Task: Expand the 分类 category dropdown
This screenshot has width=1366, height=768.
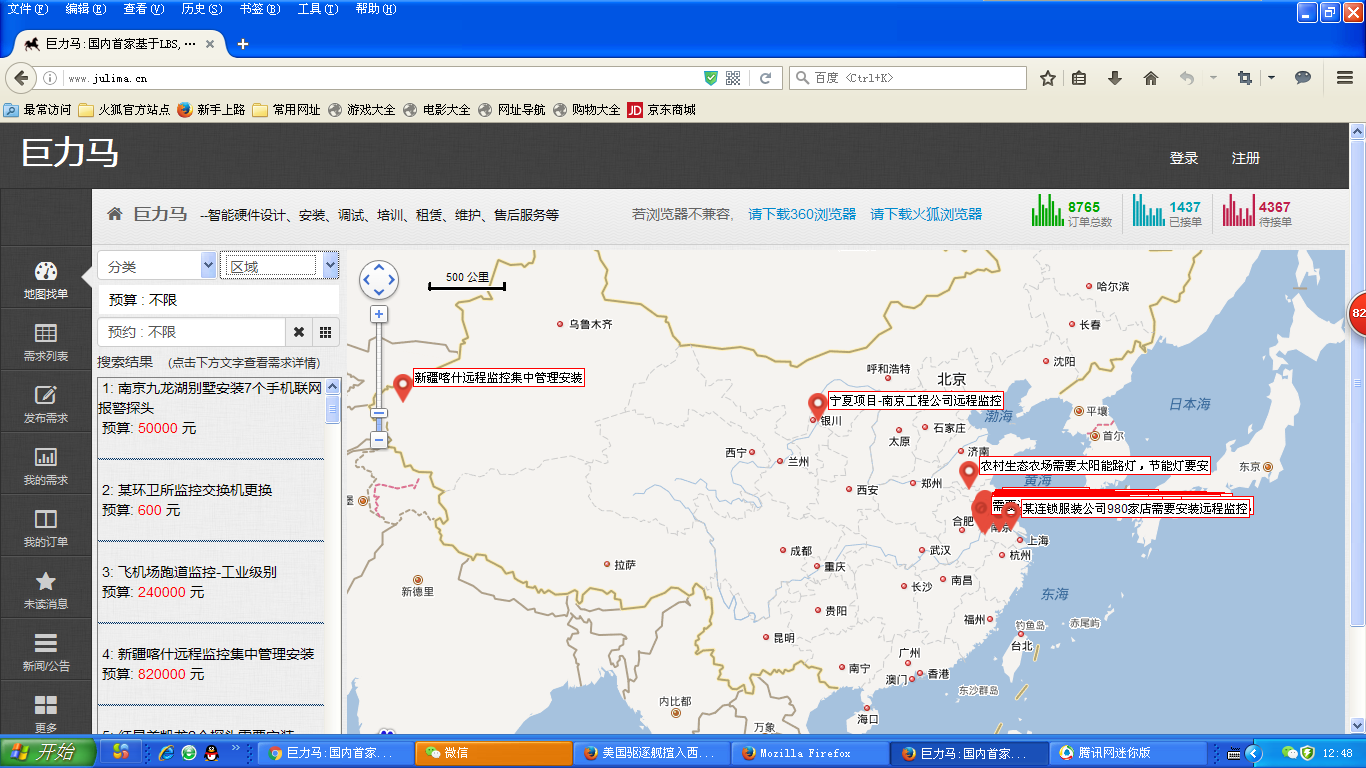Action: click(x=208, y=266)
